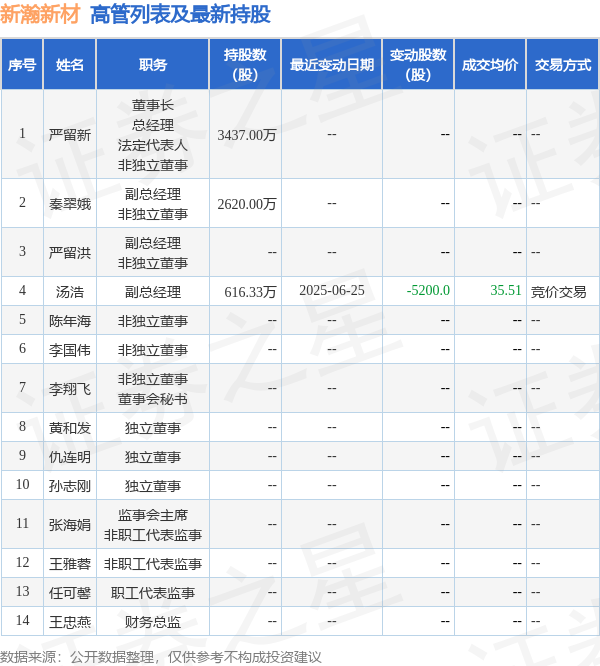Click the -5200.0 change value
600x666 pixels.
pos(428,291)
